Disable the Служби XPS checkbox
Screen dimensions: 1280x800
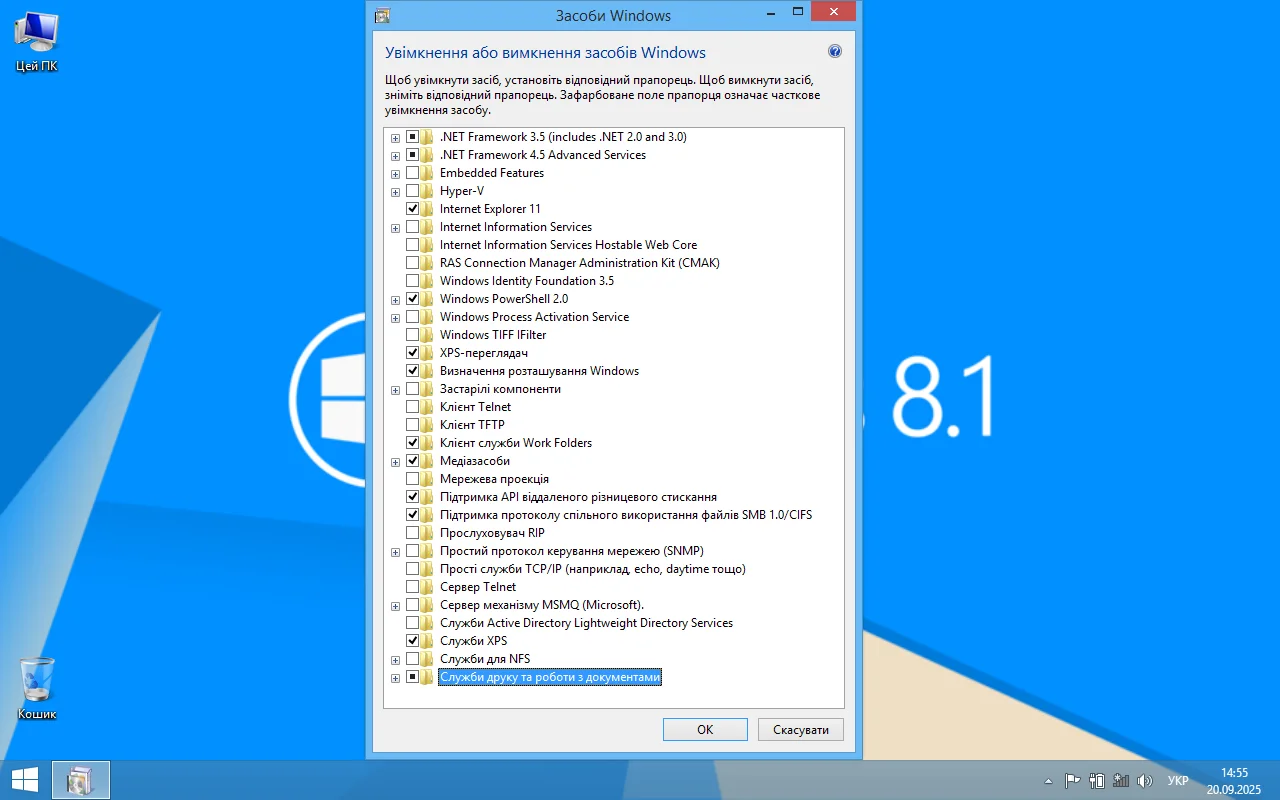coord(412,641)
